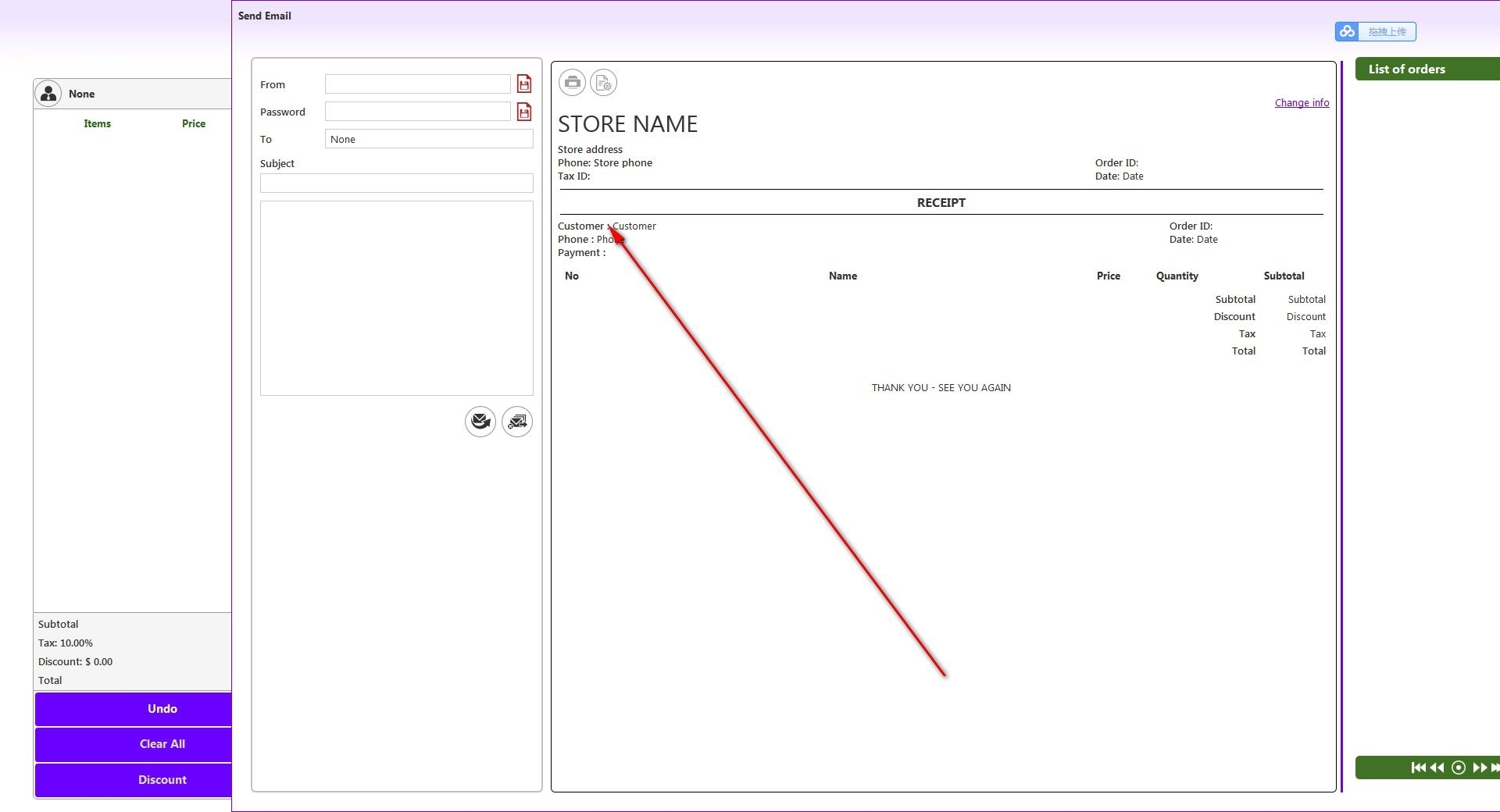Click the drag-upload button with Chinese label
Screen dimensions: 1500x812
click(x=1387, y=31)
